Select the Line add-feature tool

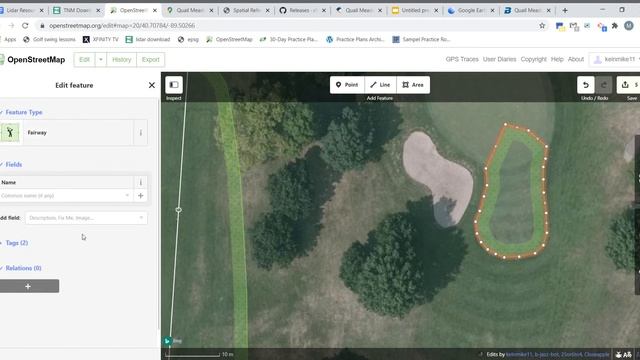[x=380, y=85]
